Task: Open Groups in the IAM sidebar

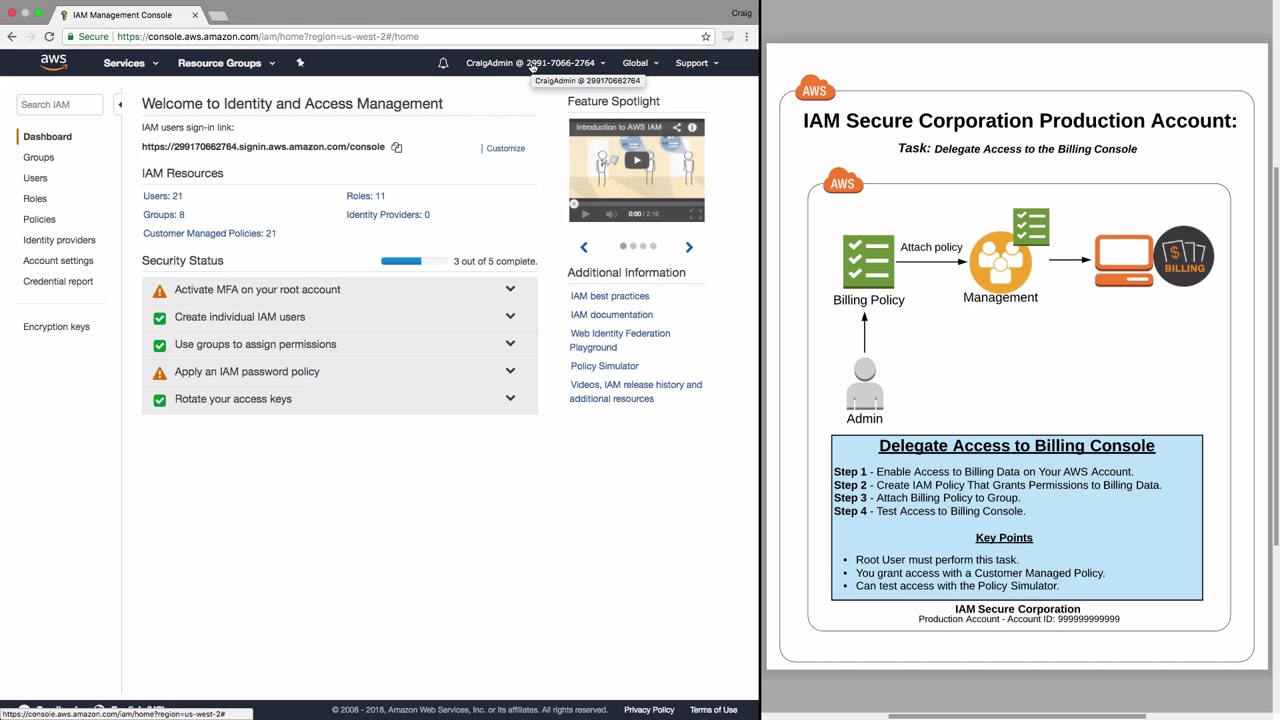Action: (x=38, y=158)
